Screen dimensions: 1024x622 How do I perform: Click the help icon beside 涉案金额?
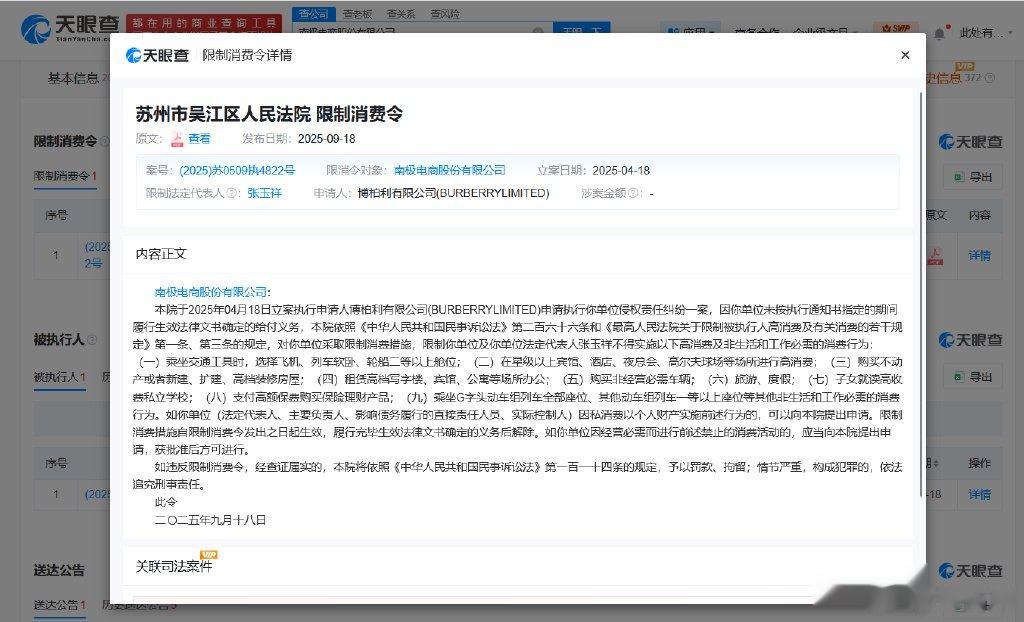click(633, 193)
